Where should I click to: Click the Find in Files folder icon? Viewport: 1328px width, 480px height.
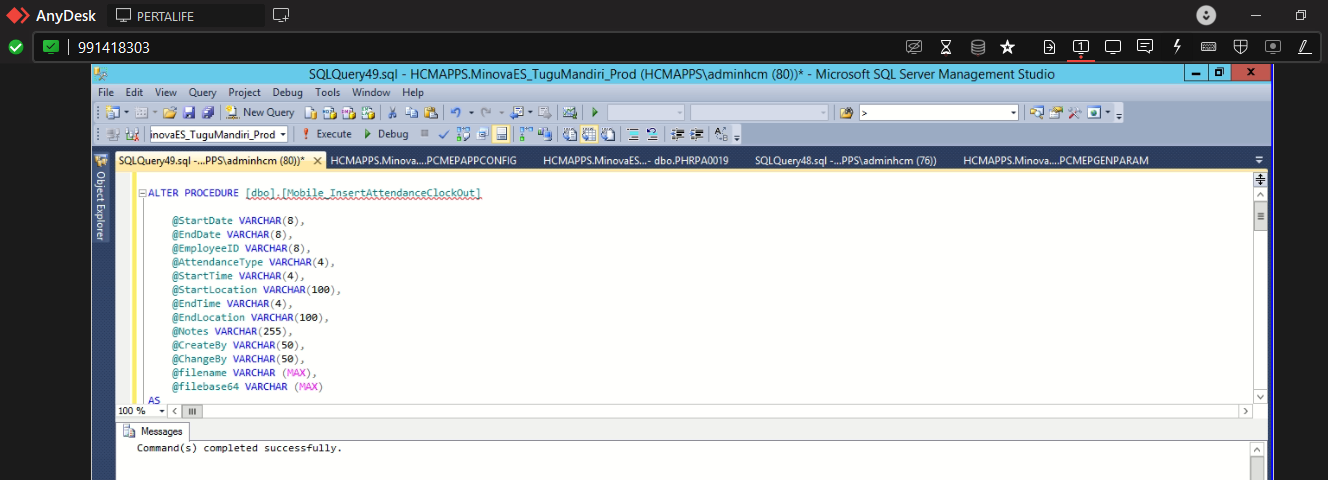tap(846, 112)
